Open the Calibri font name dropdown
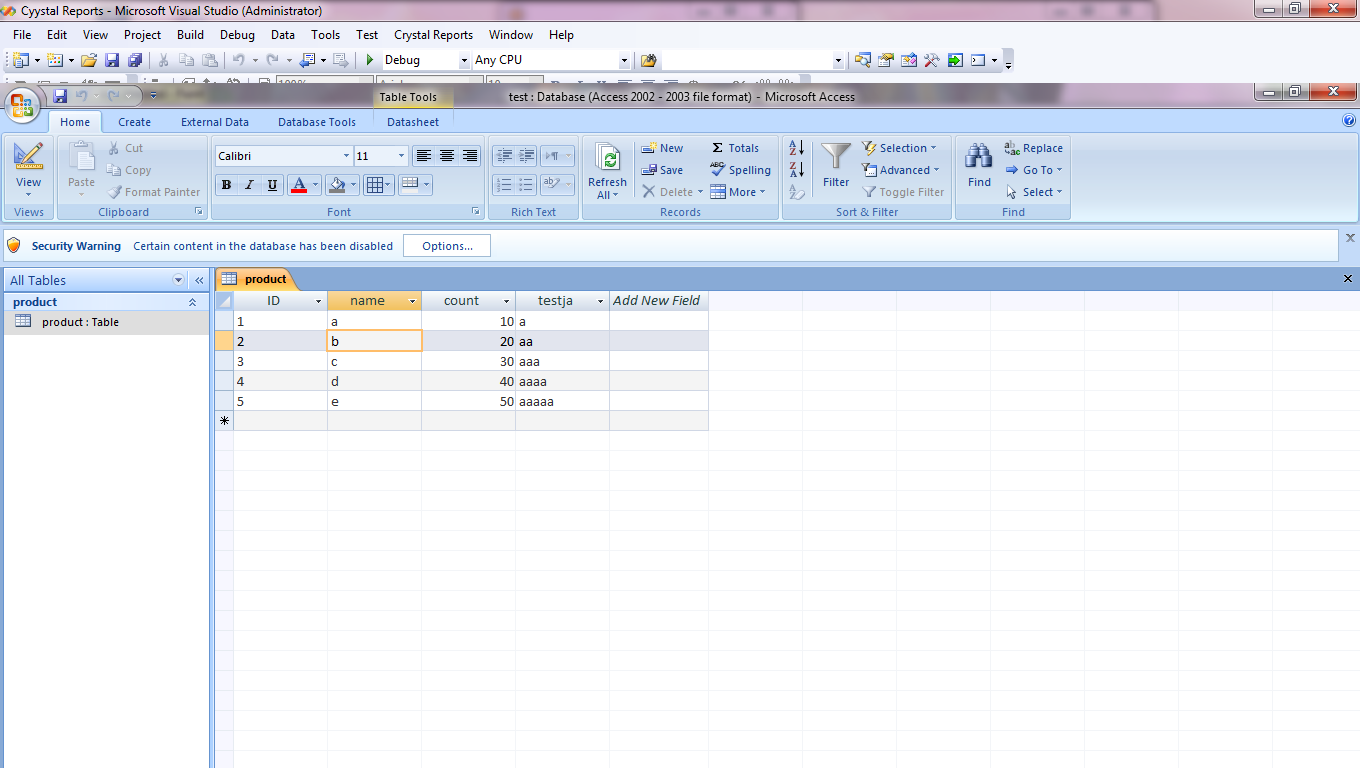 [x=346, y=156]
